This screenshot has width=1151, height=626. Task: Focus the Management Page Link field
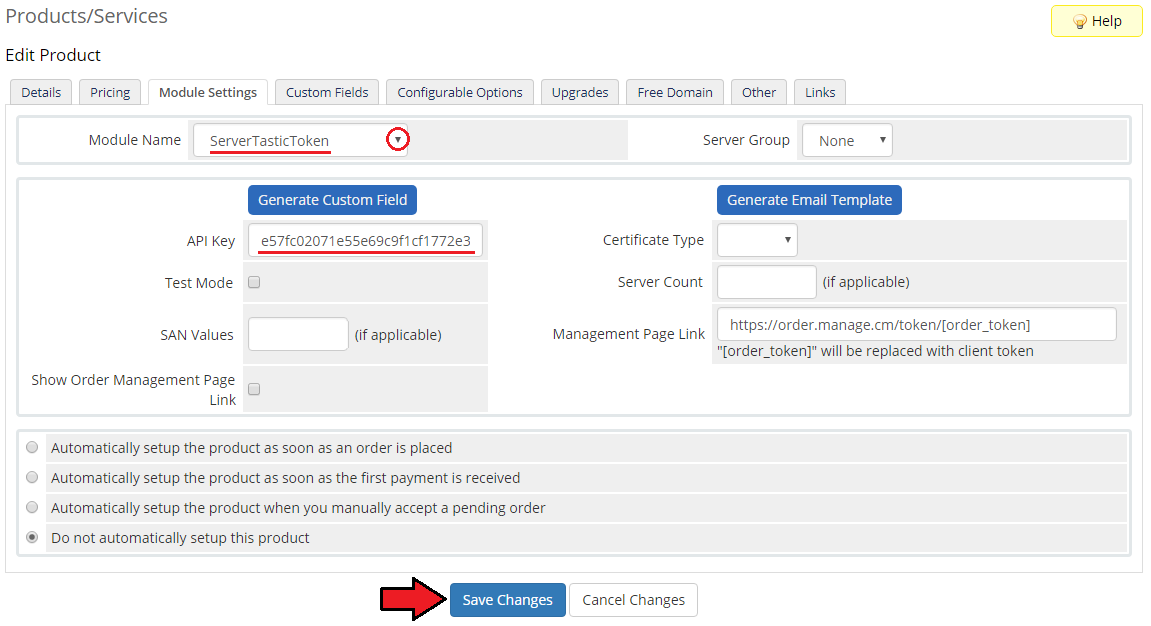(x=916, y=325)
